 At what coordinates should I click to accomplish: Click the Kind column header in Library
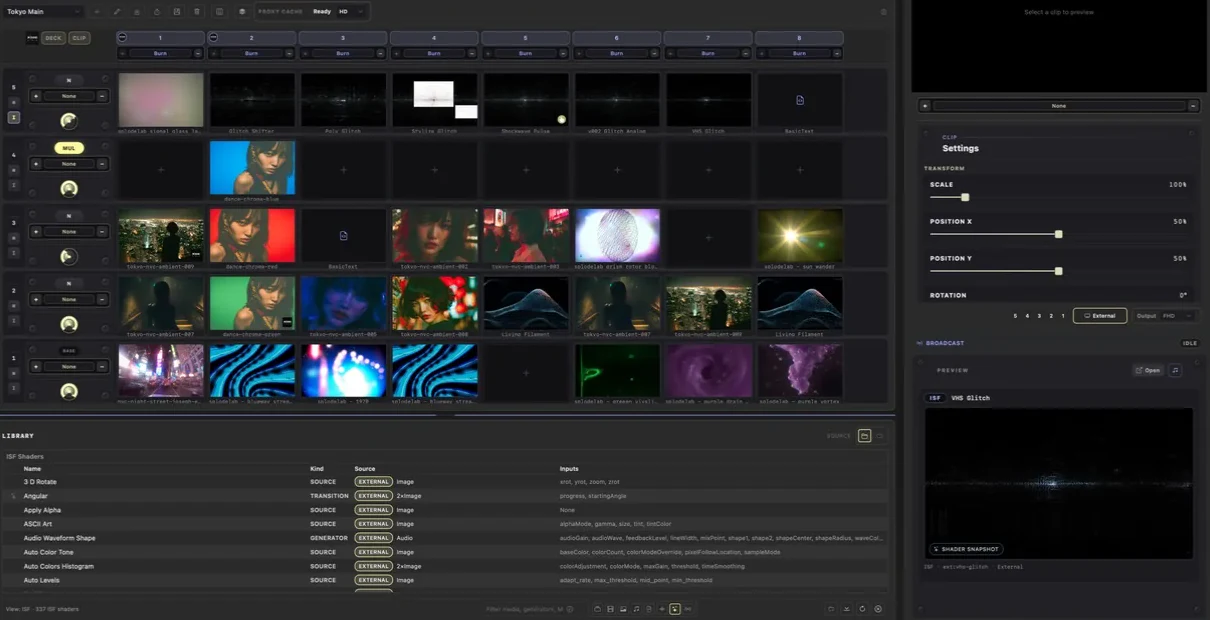[317, 468]
